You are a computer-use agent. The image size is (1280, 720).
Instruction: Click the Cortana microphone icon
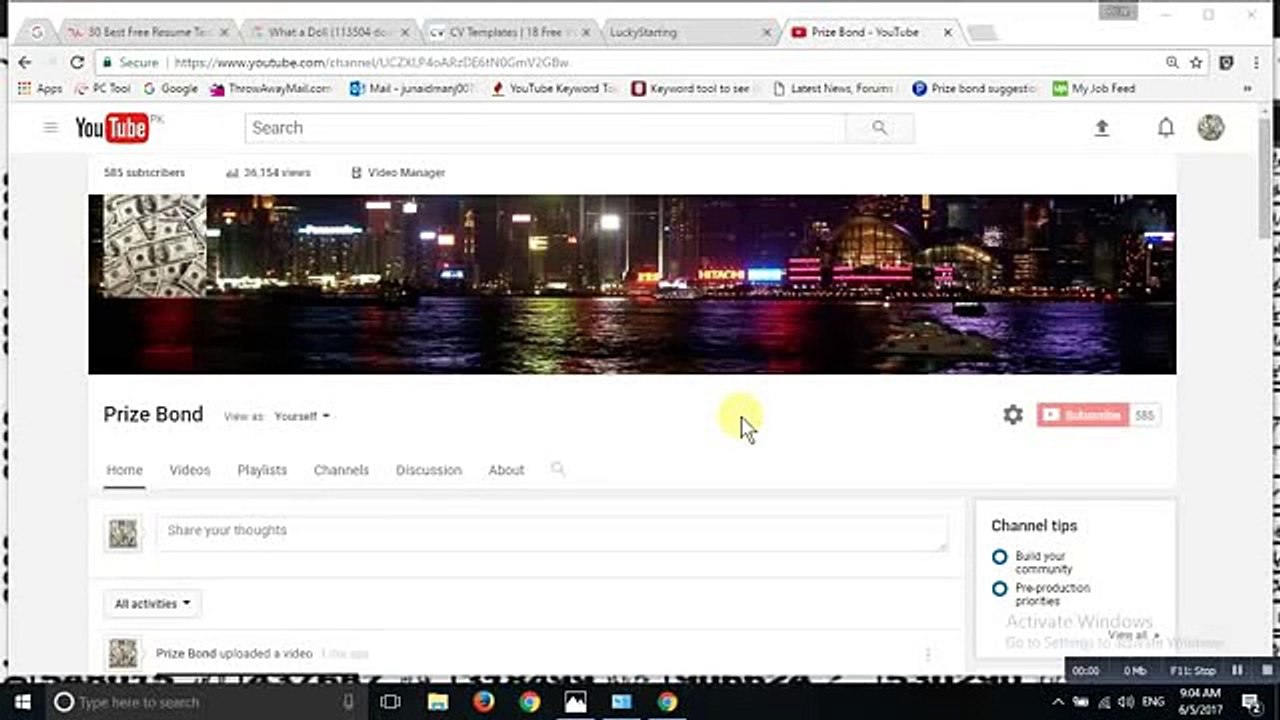click(348, 702)
